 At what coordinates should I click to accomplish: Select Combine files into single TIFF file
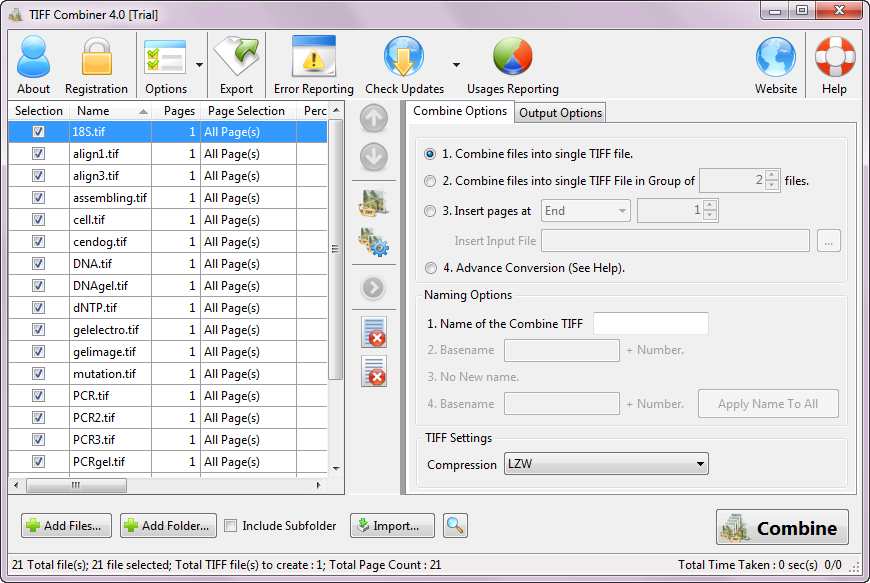tap(430, 154)
